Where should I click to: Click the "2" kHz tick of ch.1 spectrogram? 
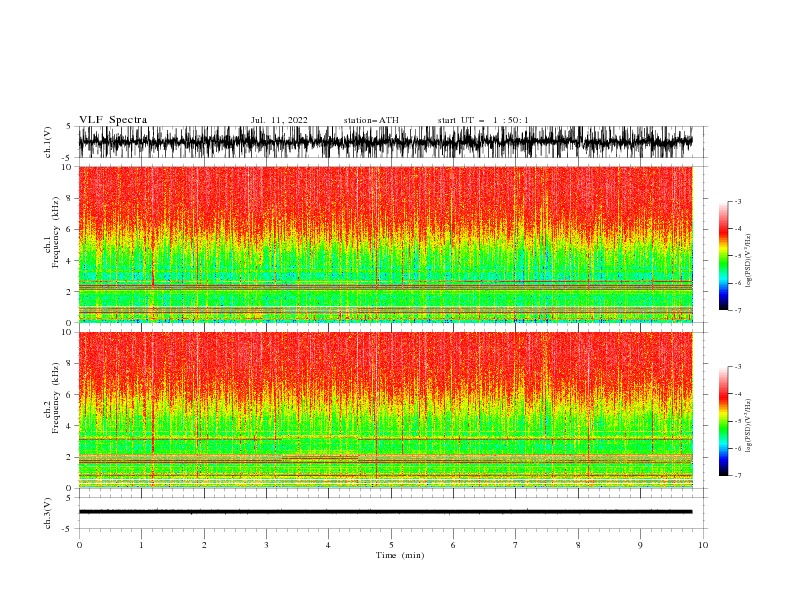click(70, 292)
